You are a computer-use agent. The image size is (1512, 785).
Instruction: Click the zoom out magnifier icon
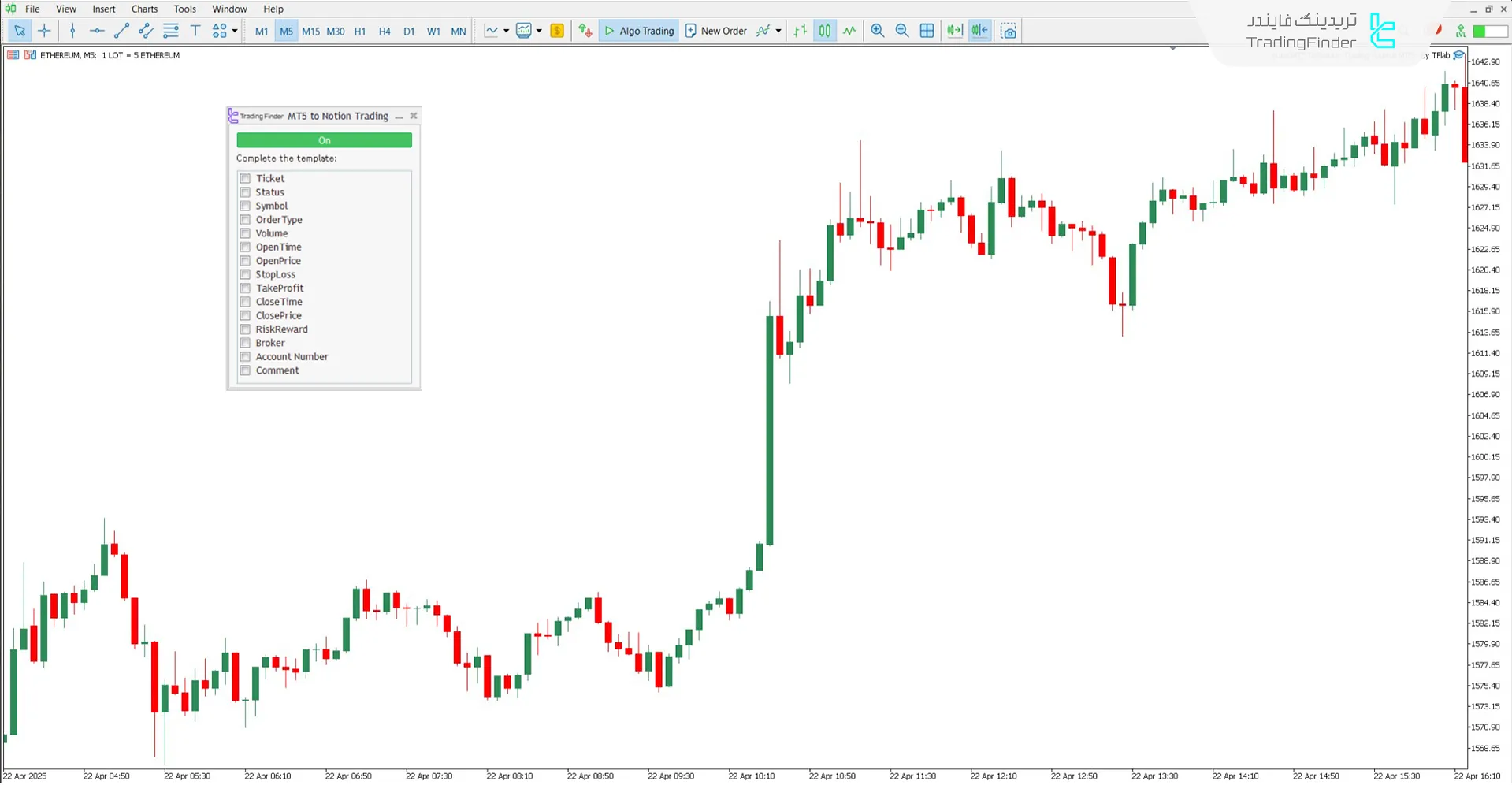pyautogui.click(x=902, y=31)
